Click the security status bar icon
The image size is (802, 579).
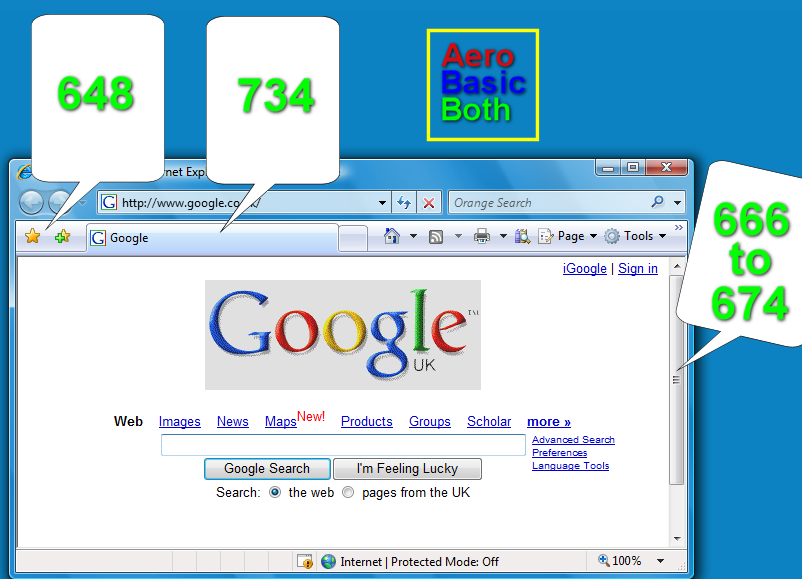pyautogui.click(x=305, y=562)
